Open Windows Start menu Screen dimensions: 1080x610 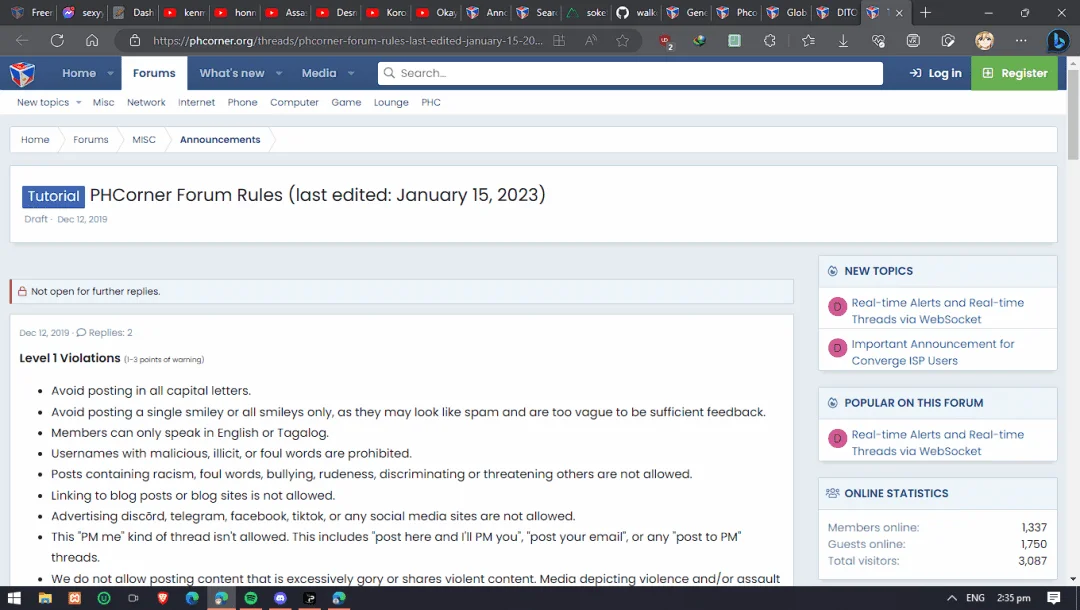14,598
